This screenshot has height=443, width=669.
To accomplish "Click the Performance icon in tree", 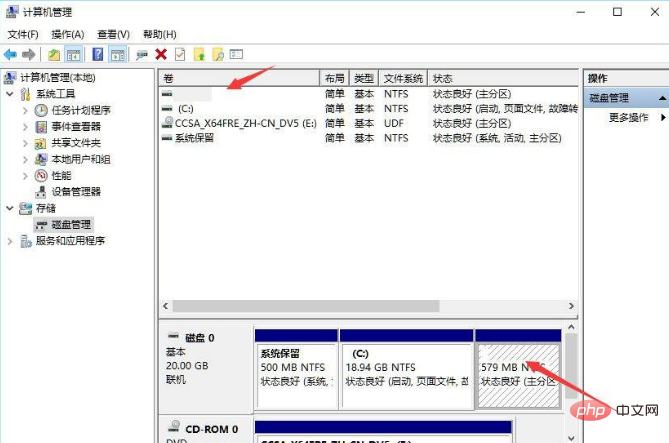I will point(41,175).
